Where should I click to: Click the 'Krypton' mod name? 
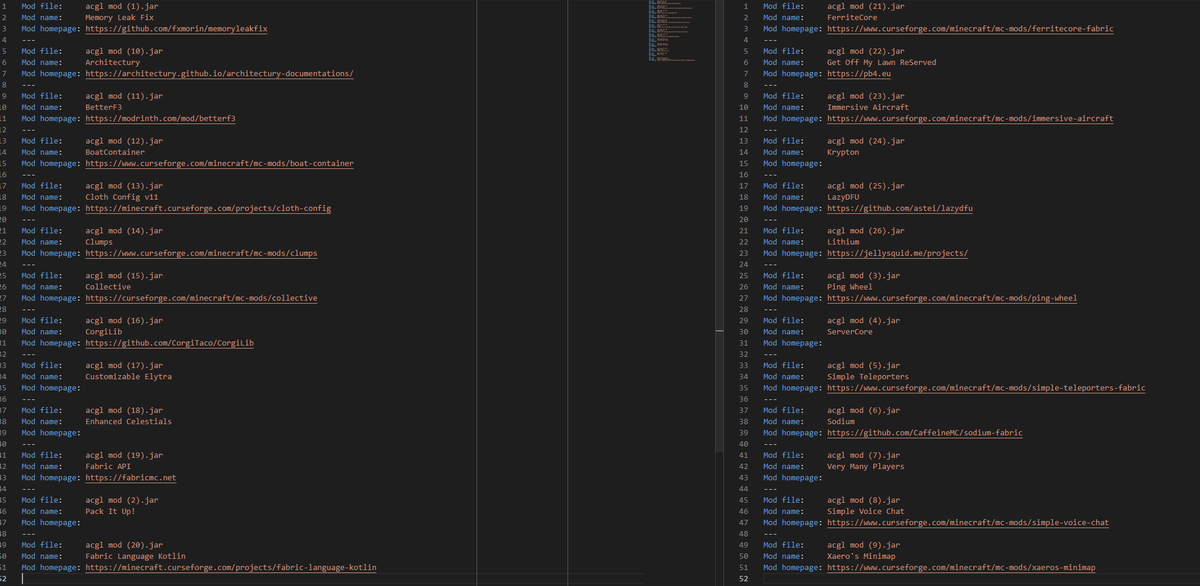point(843,153)
